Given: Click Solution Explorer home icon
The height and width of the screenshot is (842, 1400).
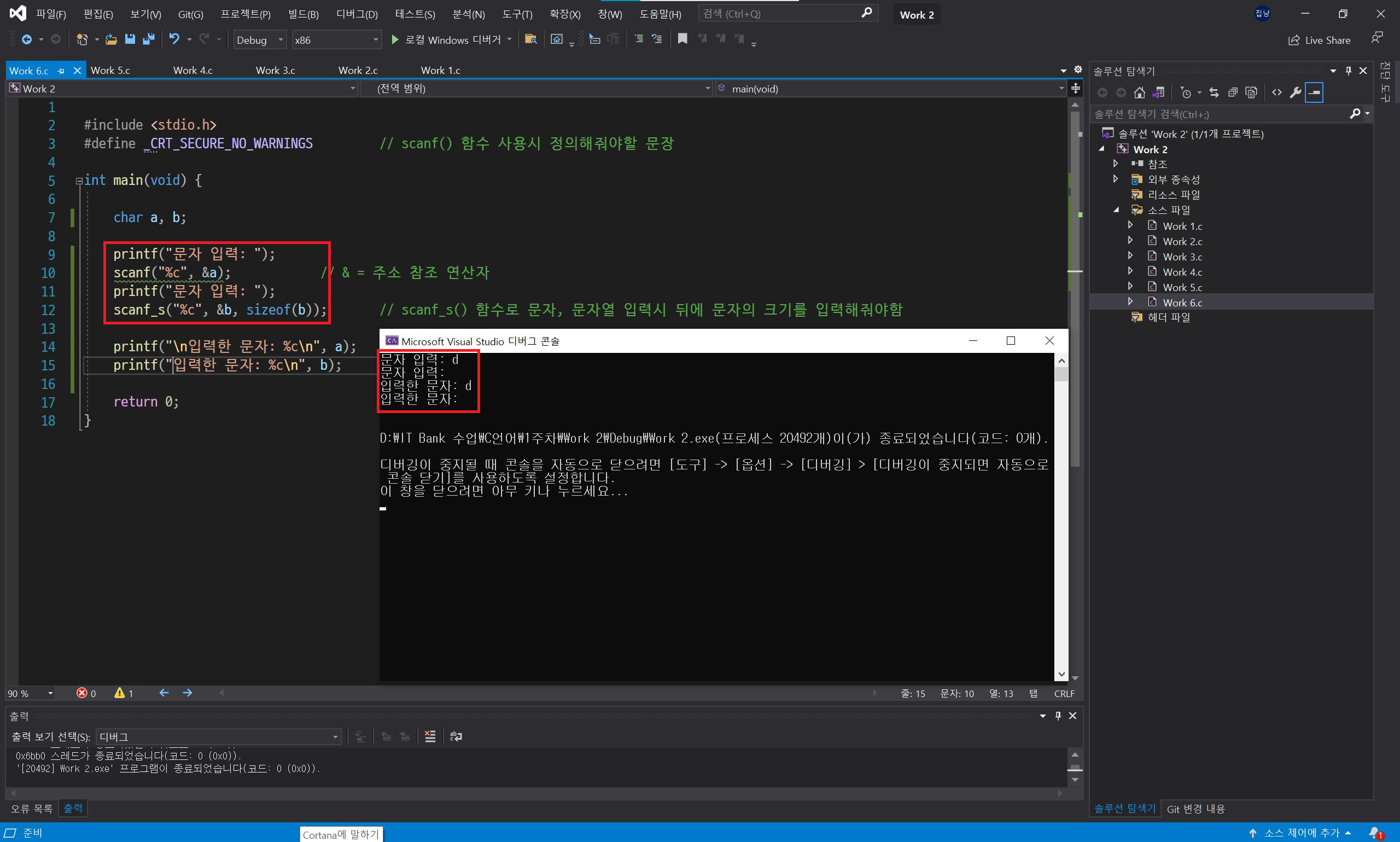Looking at the screenshot, I should (1139, 92).
